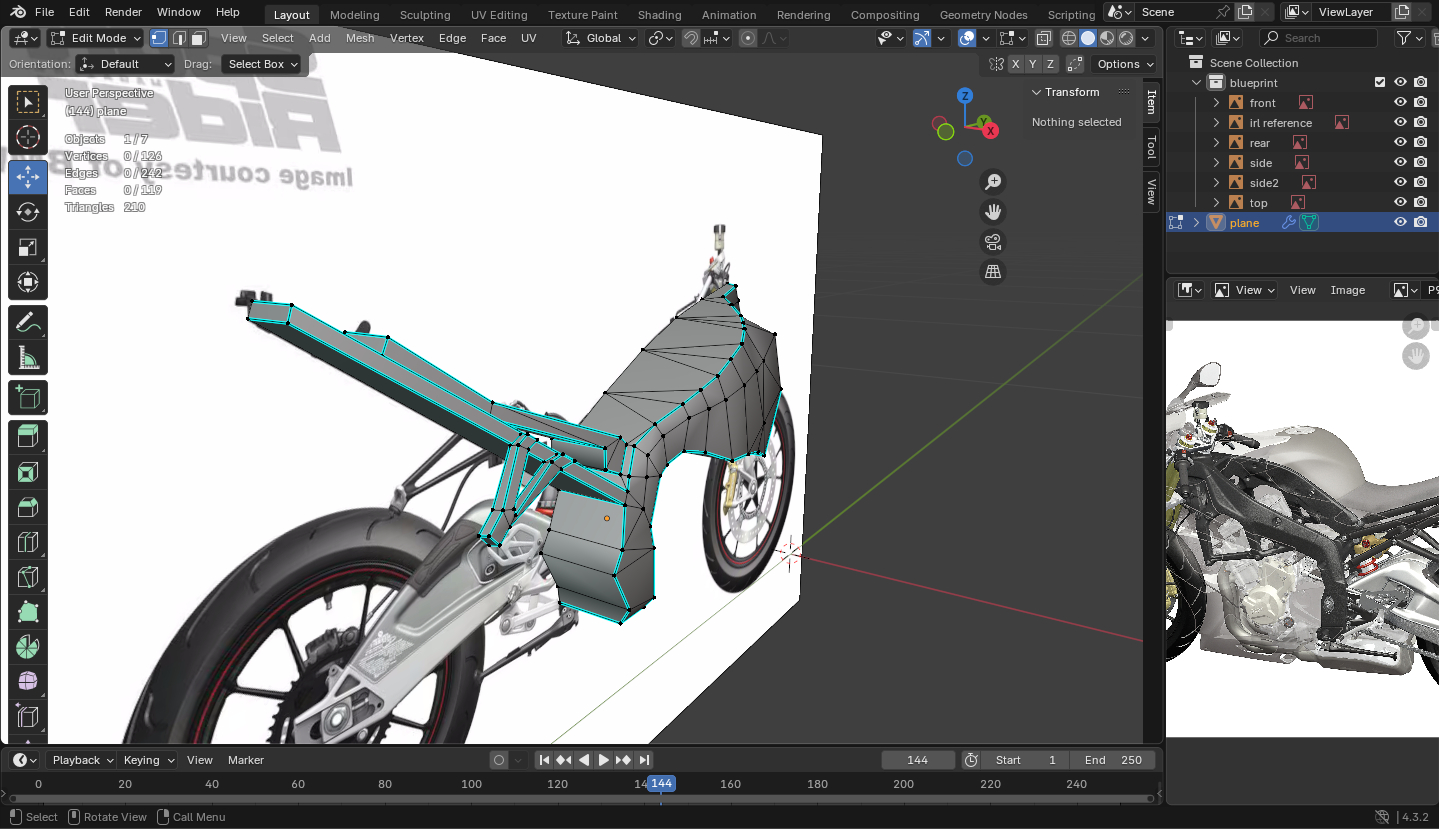The width and height of the screenshot is (1439, 829).
Task: Play the animation forward
Action: 604,760
